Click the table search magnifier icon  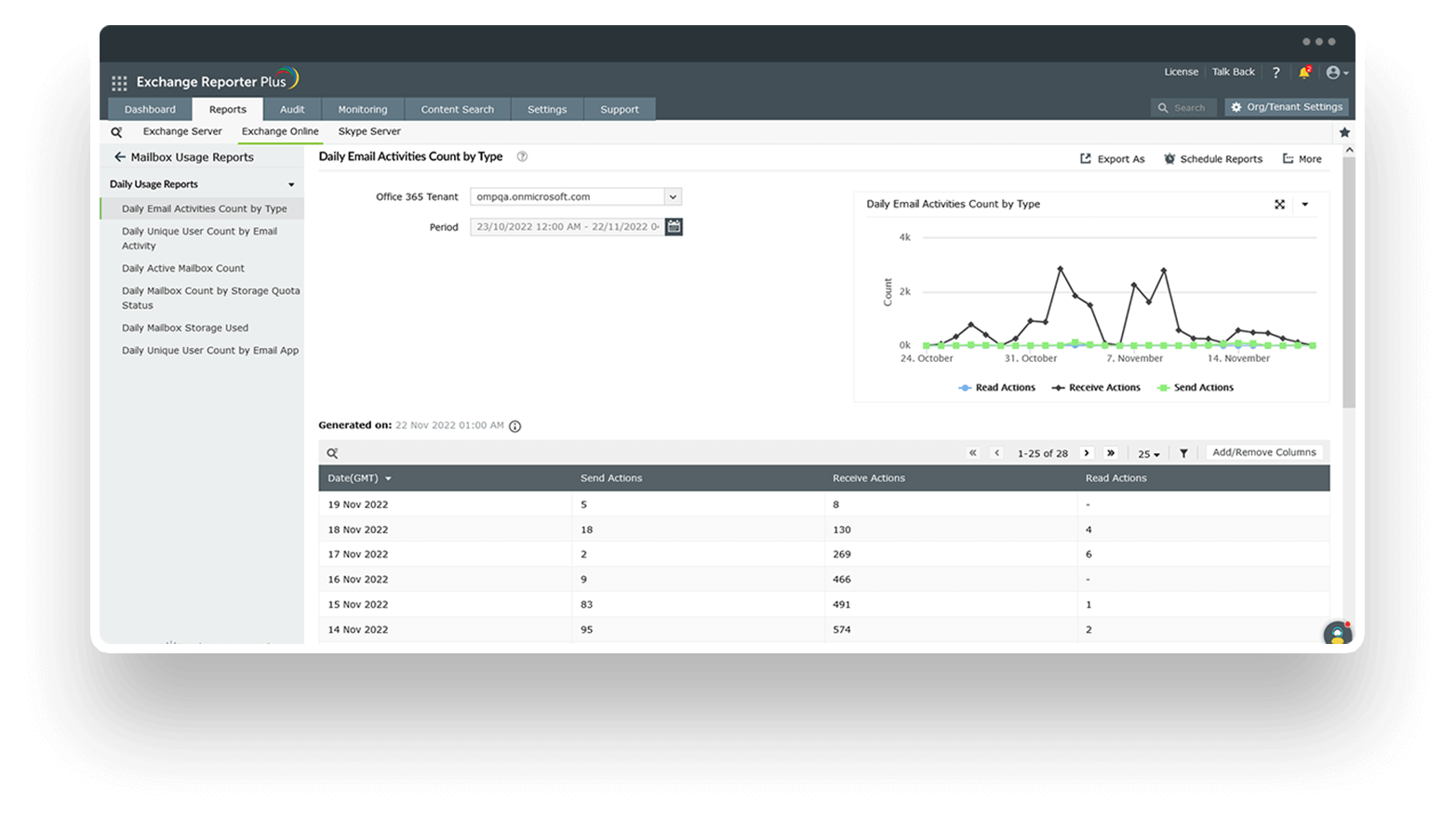tap(332, 453)
